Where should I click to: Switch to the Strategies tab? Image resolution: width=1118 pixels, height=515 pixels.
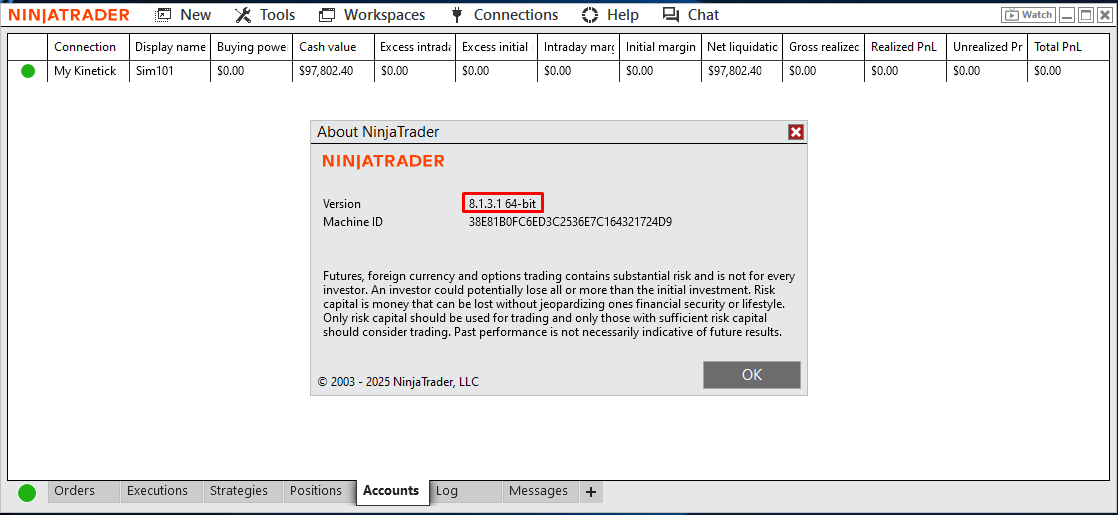pos(238,491)
